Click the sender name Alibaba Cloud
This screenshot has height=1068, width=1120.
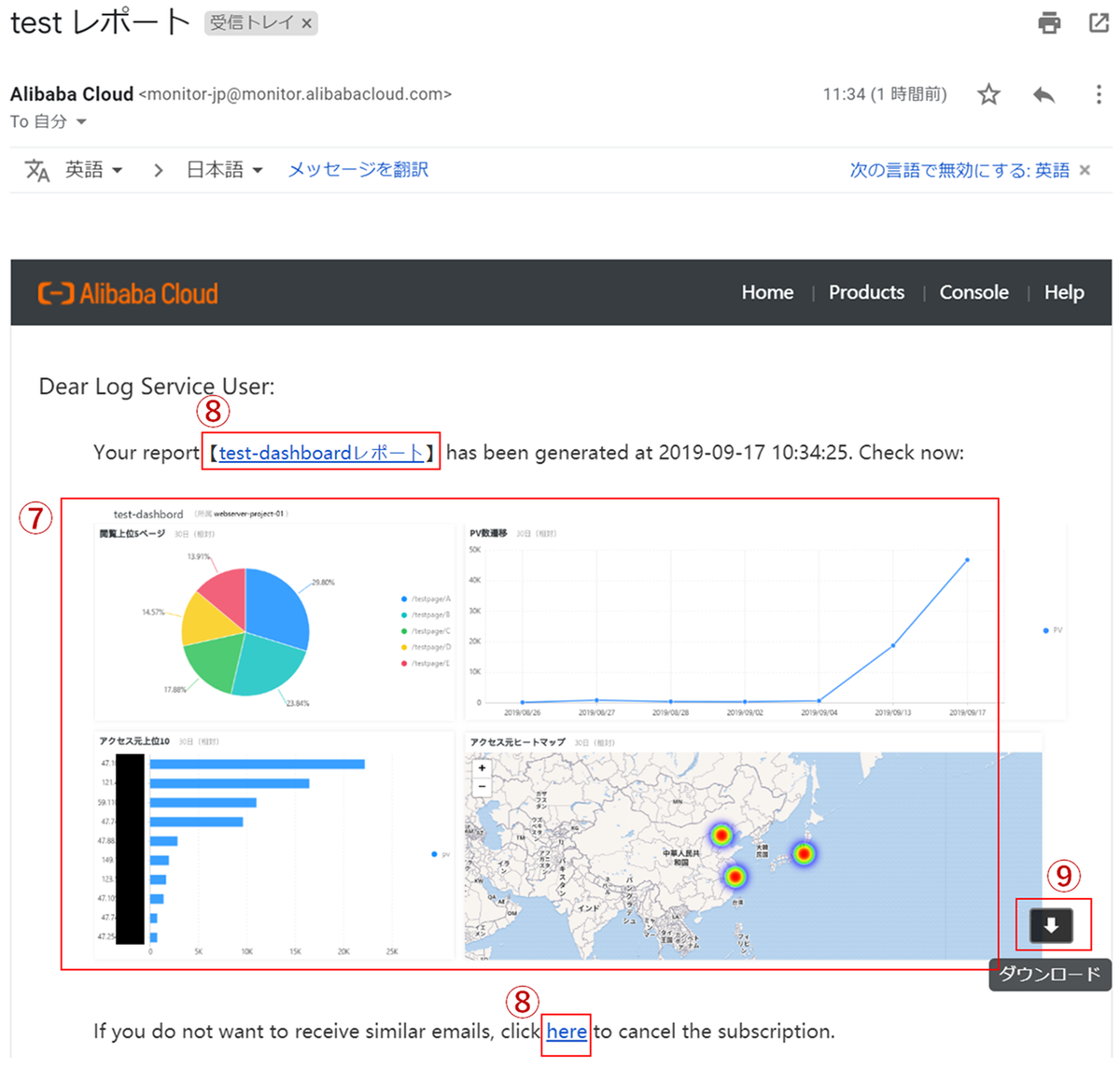point(72,94)
